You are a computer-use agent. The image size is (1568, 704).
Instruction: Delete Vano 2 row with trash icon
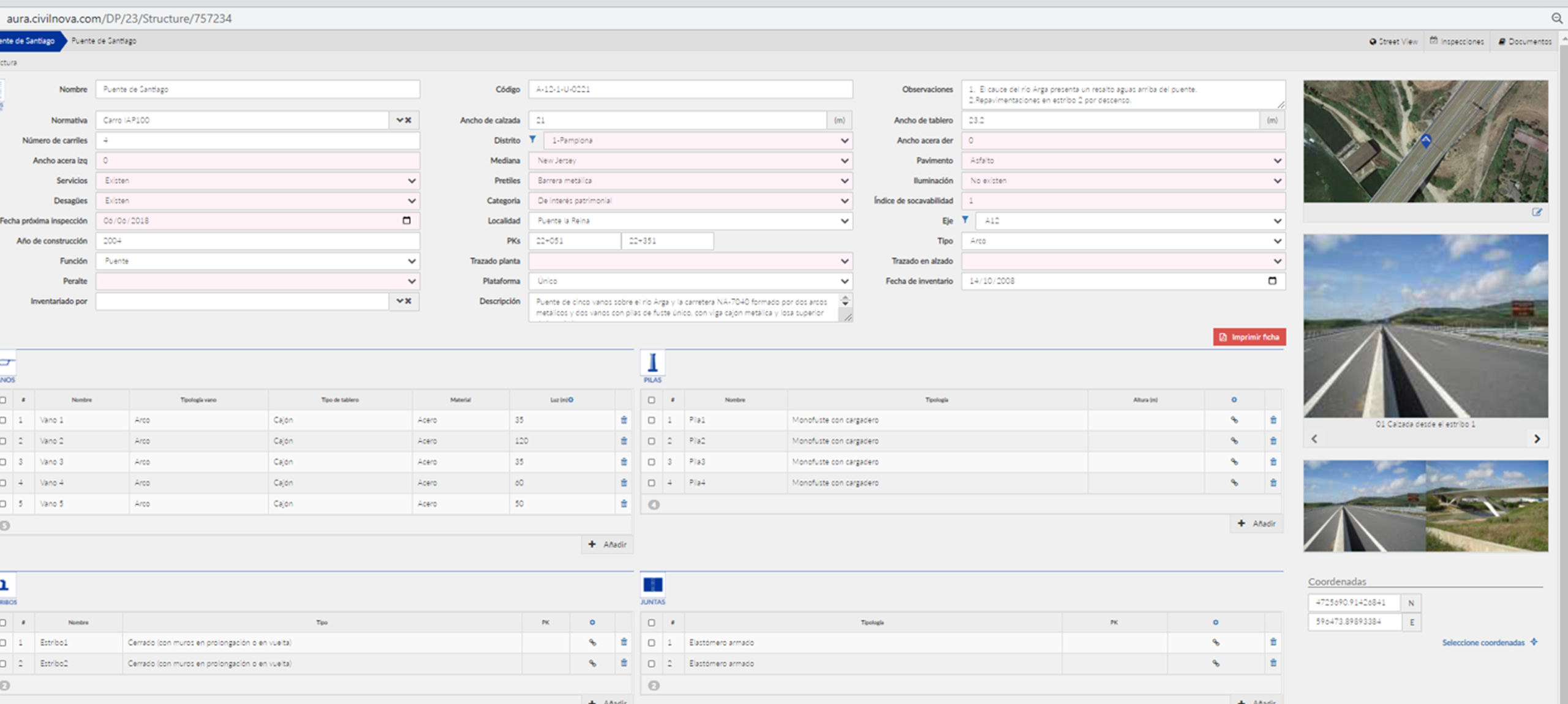[x=624, y=441]
